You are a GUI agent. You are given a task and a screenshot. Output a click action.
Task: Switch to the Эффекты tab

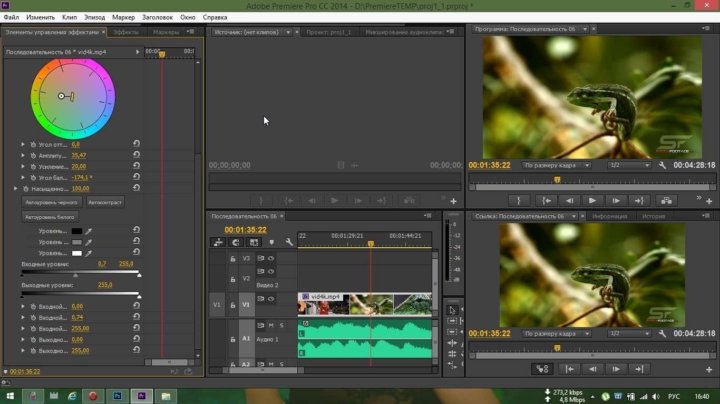coord(126,32)
